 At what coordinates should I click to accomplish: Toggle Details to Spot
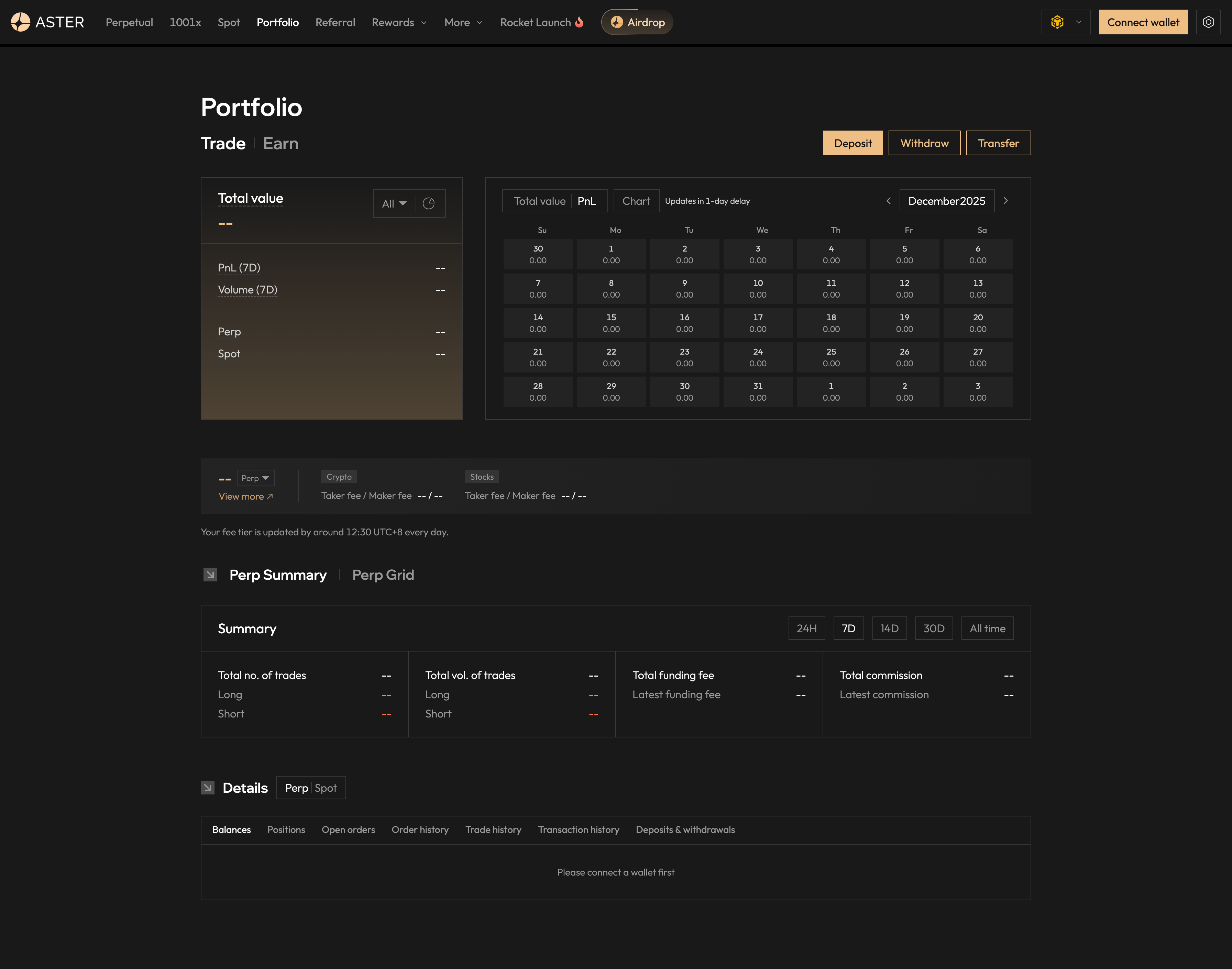(x=326, y=788)
